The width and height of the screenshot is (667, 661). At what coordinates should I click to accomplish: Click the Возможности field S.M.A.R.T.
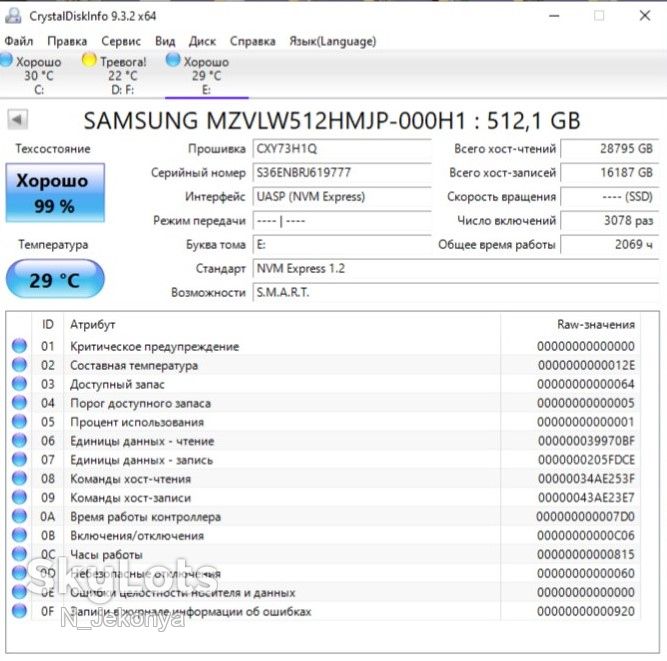tap(456, 293)
